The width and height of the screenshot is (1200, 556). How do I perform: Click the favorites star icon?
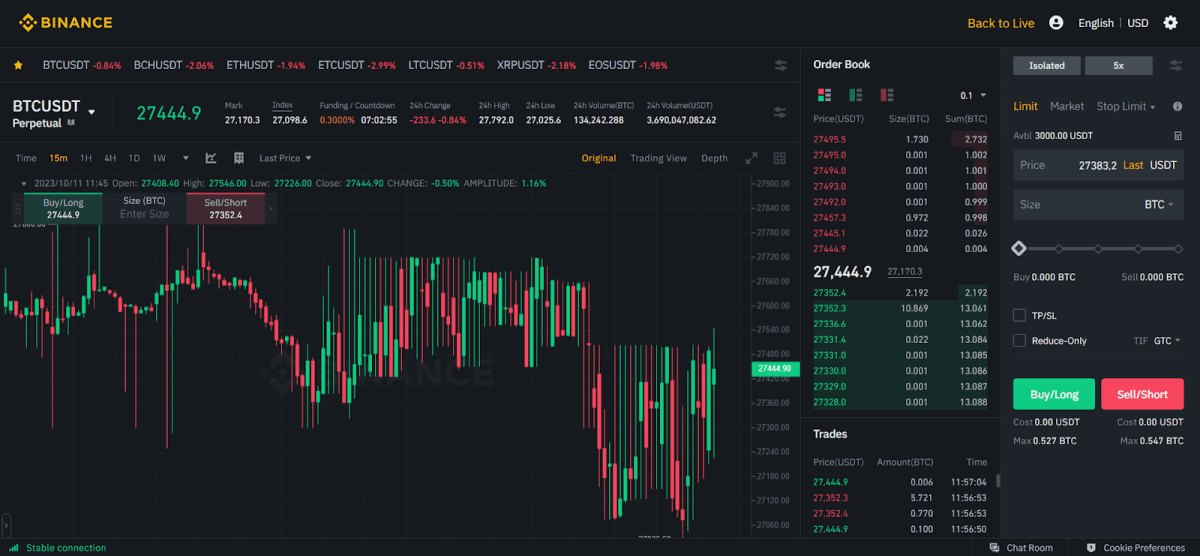pos(18,65)
